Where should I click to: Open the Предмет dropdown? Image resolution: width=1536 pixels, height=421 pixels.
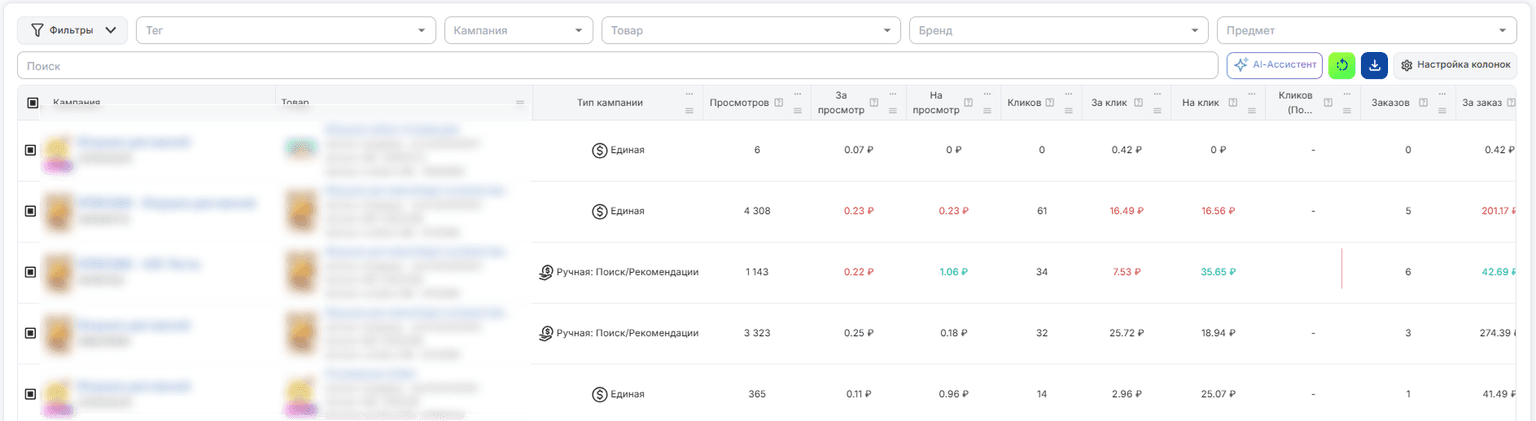tap(1367, 30)
